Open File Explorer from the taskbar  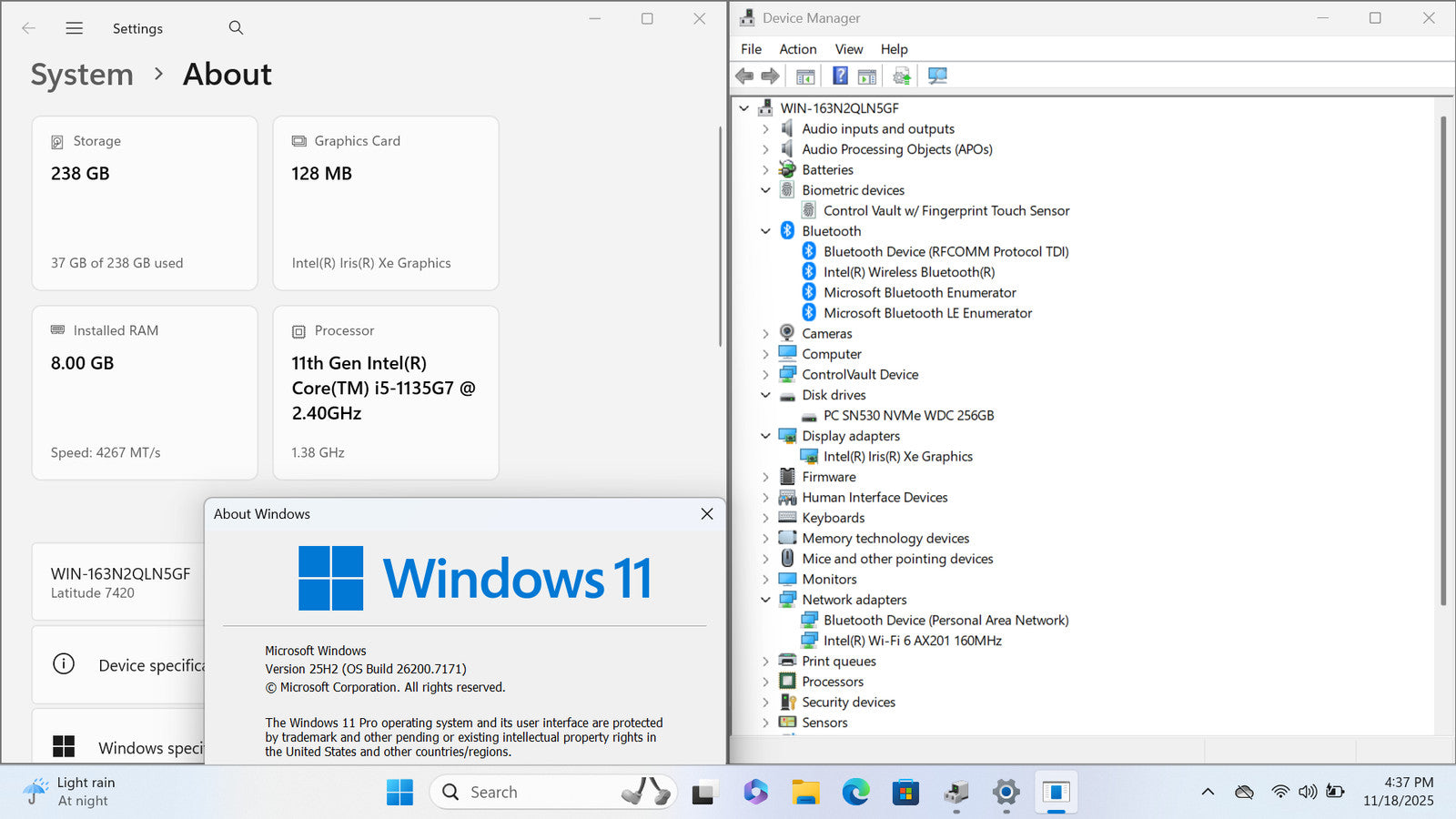tap(805, 793)
